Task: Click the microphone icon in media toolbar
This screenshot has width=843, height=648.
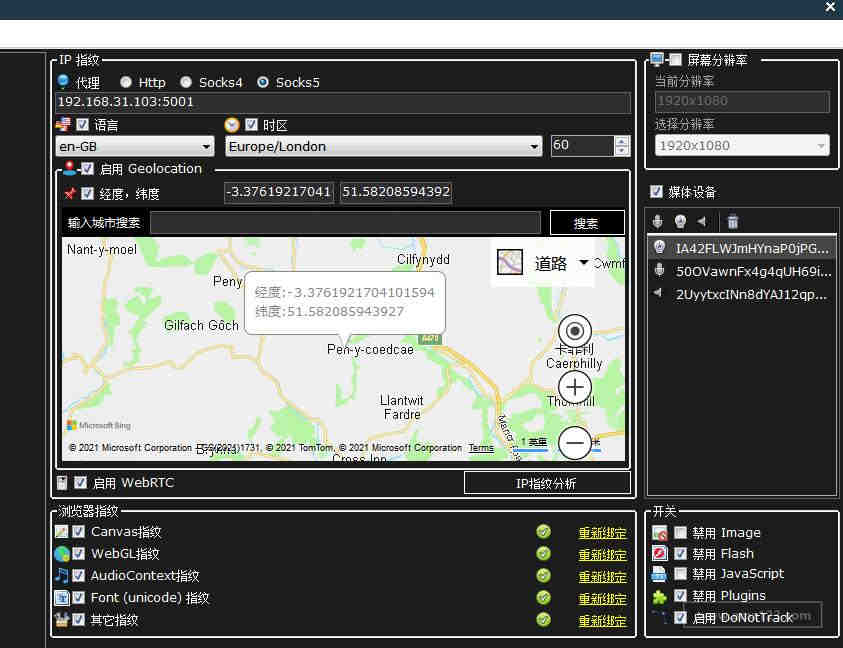Action: pyautogui.click(x=658, y=222)
